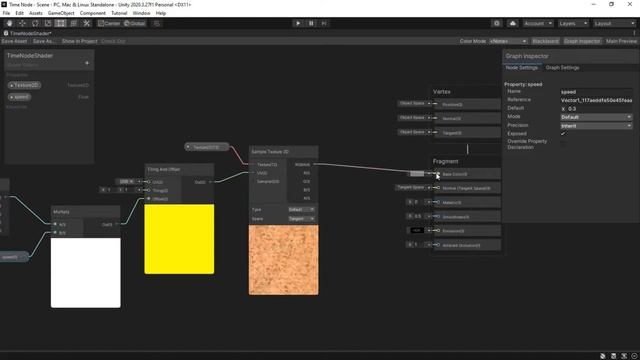This screenshot has width=640, height=360.
Task: Click the Metallic X value field
Action: click(x=418, y=202)
